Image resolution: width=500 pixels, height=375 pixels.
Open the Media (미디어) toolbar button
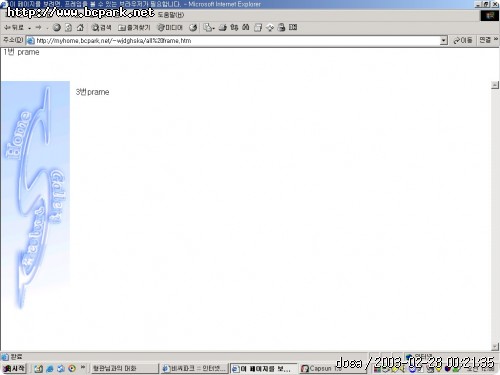170,28
